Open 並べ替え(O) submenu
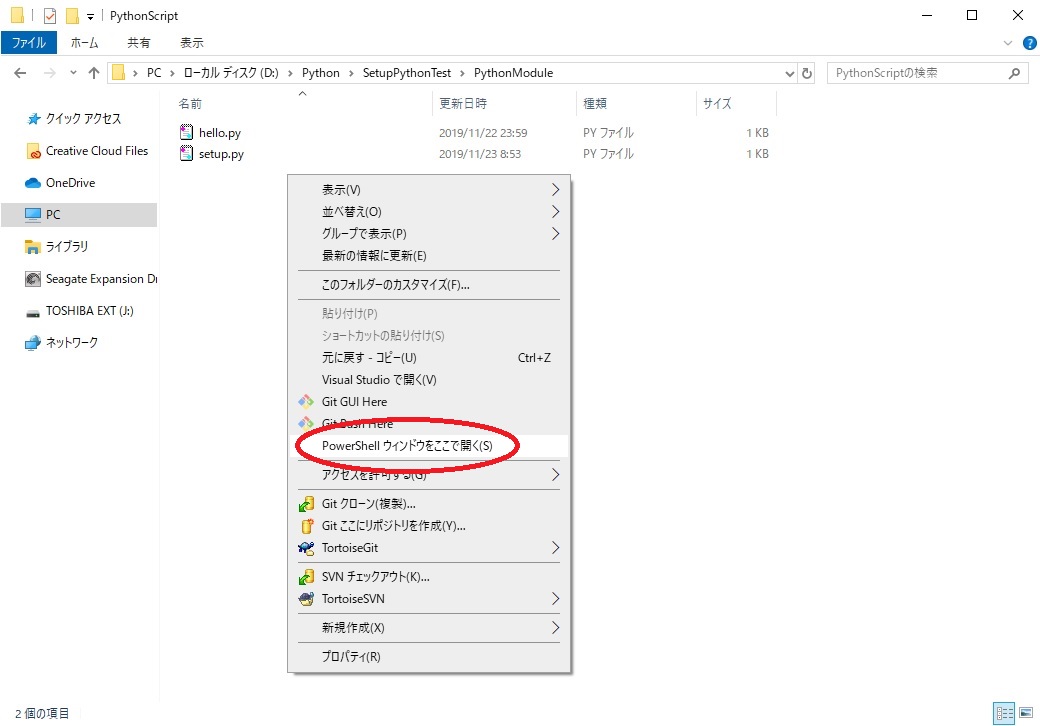The image size is (1040, 726). coord(429,212)
